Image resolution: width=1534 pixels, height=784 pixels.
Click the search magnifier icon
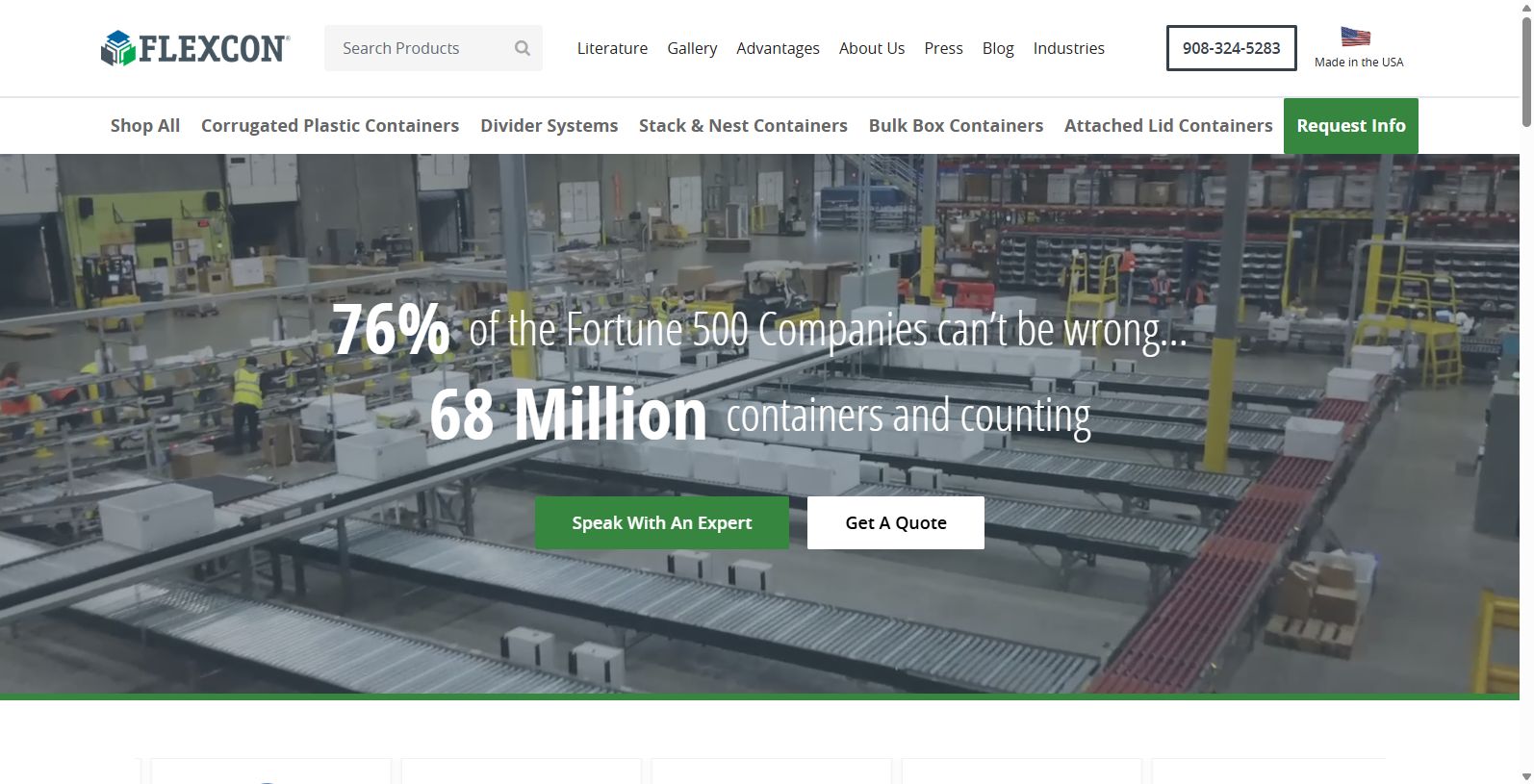(x=523, y=48)
